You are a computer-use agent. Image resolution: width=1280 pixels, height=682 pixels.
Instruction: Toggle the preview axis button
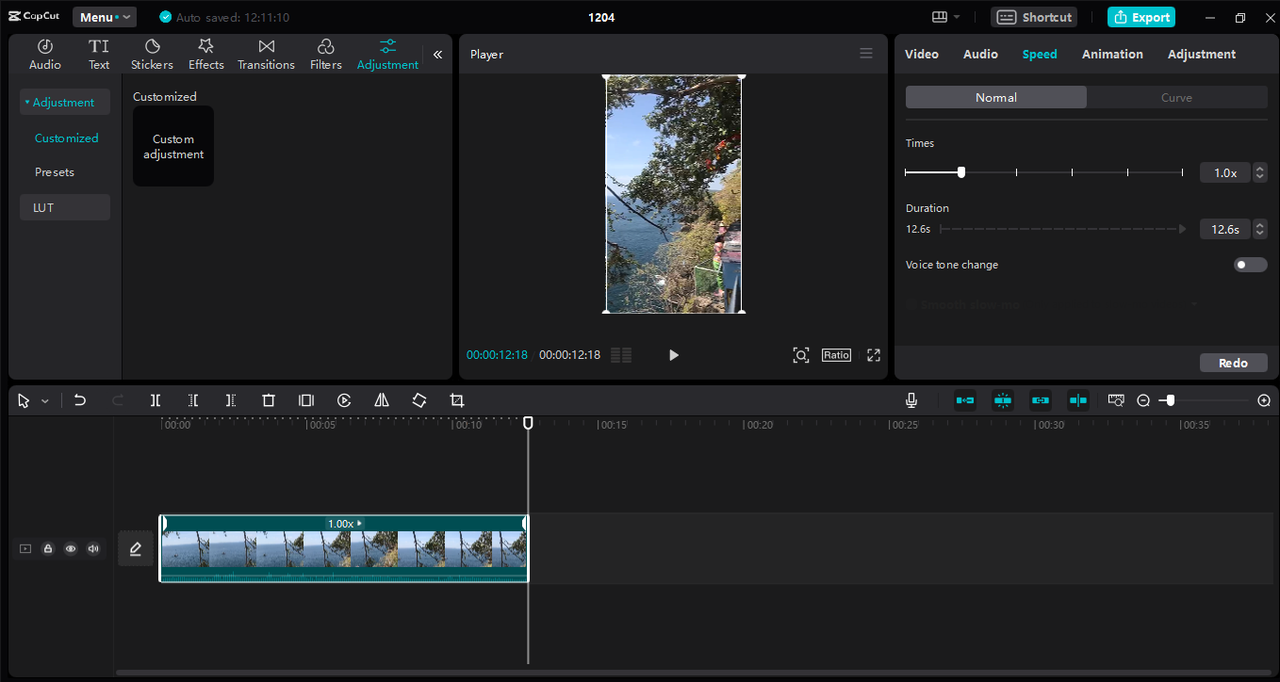click(x=1078, y=400)
